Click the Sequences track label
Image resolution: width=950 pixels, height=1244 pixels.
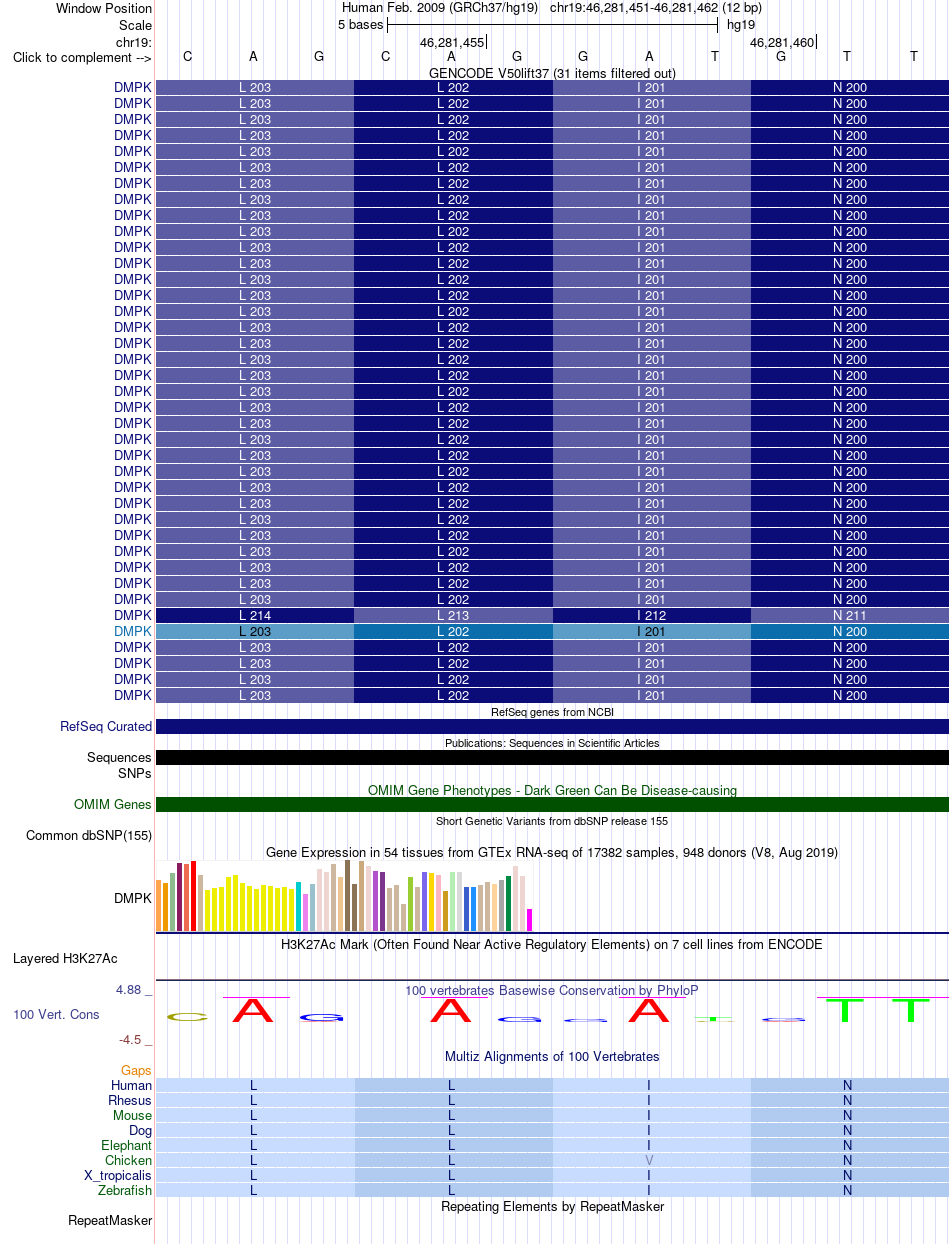[119, 758]
